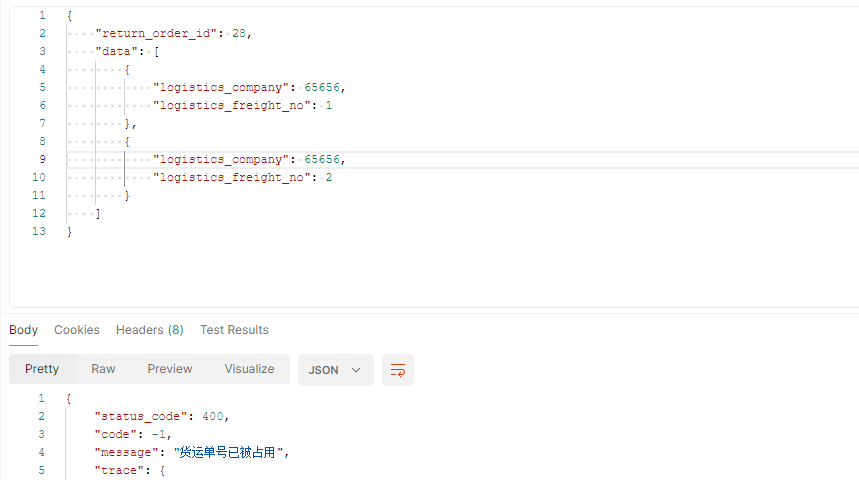Open the Cookies tab
The width and height of the screenshot is (859, 480).
click(77, 330)
